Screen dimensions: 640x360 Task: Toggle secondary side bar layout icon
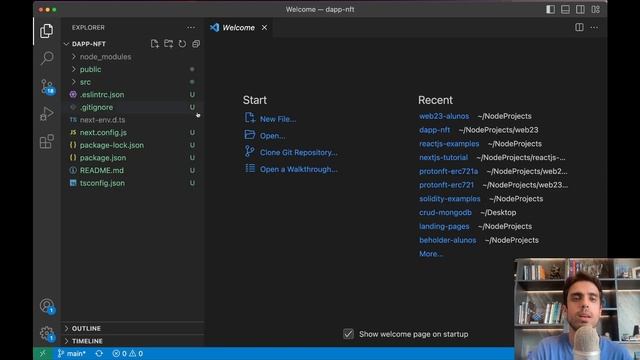coord(580,9)
